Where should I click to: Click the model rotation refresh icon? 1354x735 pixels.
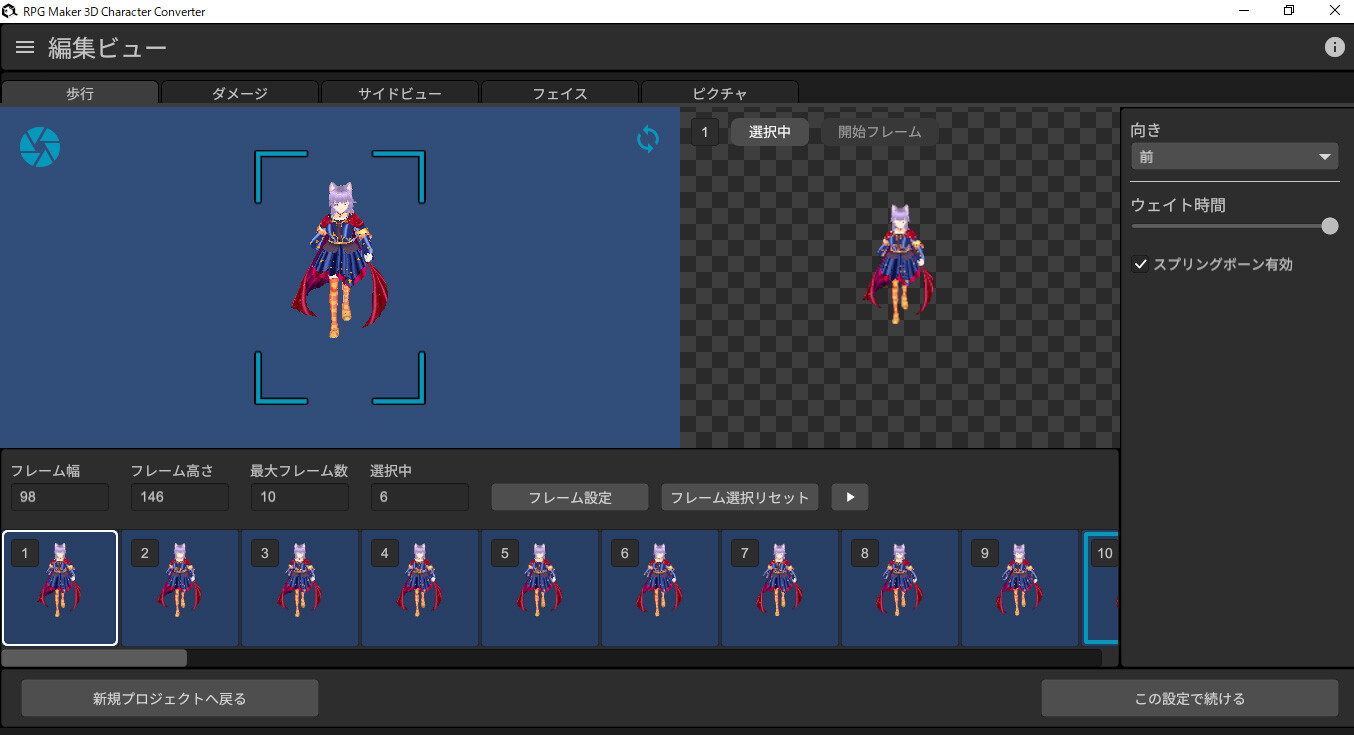coord(647,139)
